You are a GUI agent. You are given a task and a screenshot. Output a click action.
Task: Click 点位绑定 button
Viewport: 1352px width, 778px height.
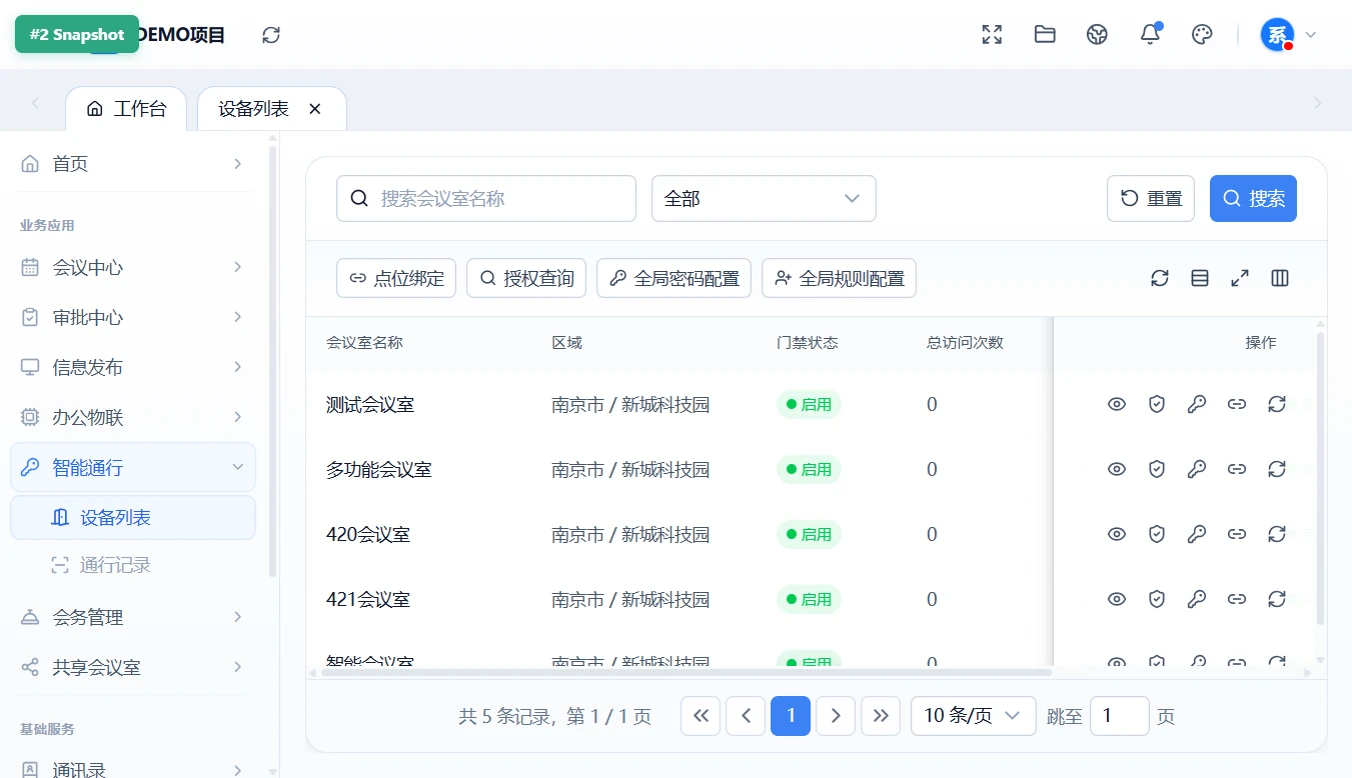point(396,278)
